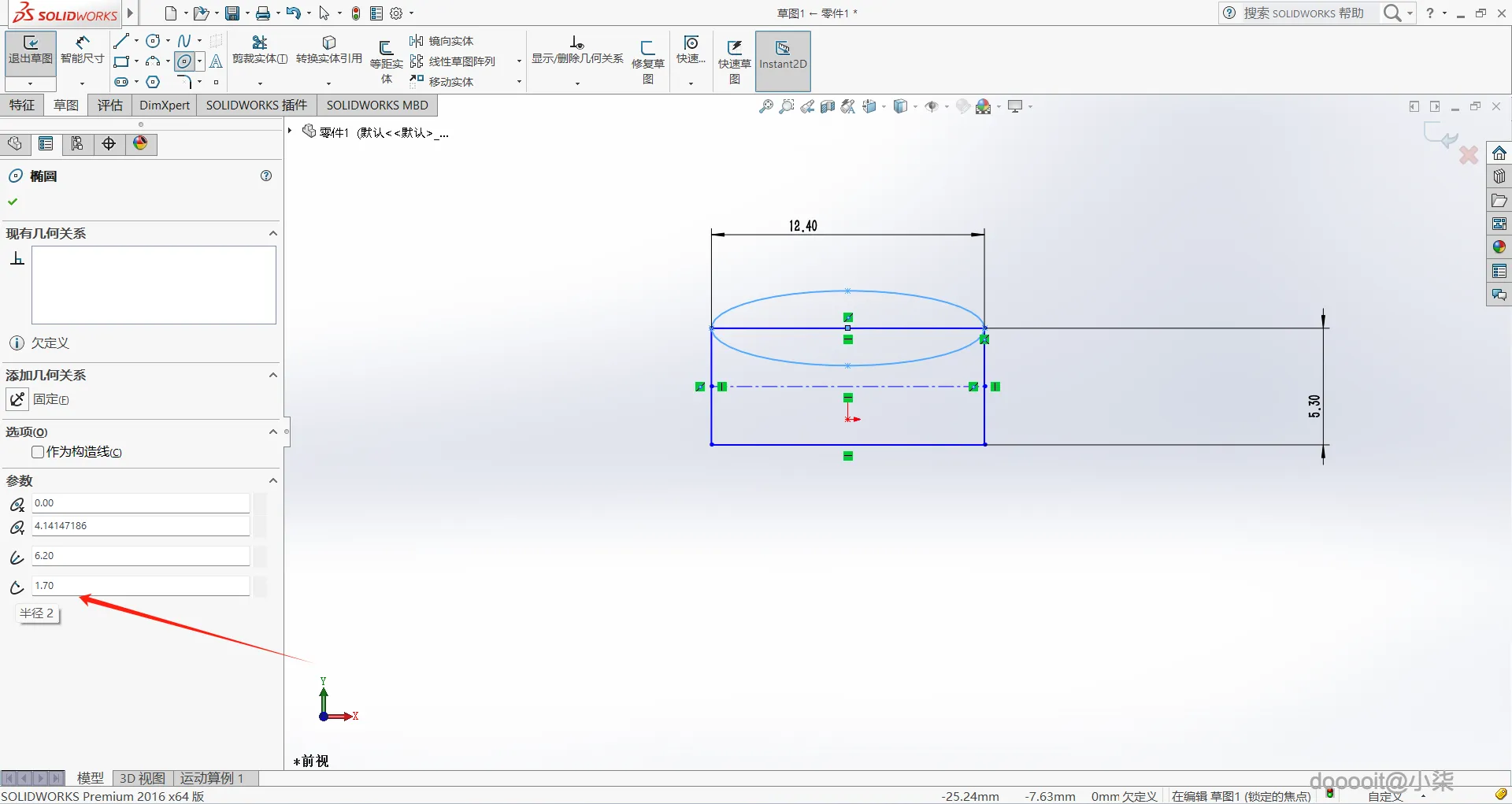Open DisplayManager color-ball tab
Image resolution: width=1512 pixels, height=804 pixels.
coord(140,143)
